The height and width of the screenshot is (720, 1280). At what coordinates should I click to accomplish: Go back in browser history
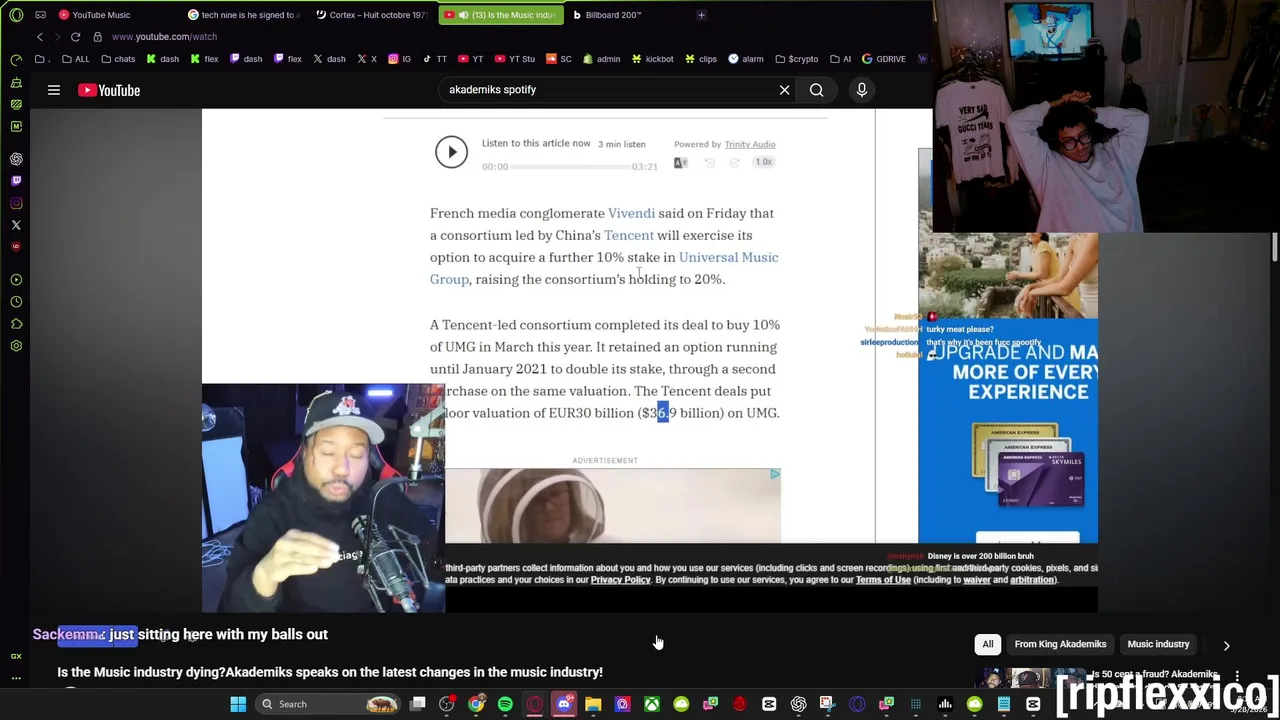(39, 37)
